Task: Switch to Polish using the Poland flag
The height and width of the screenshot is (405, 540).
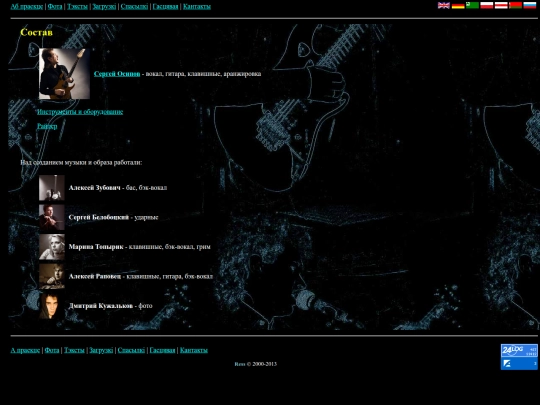Action: [x=487, y=6]
